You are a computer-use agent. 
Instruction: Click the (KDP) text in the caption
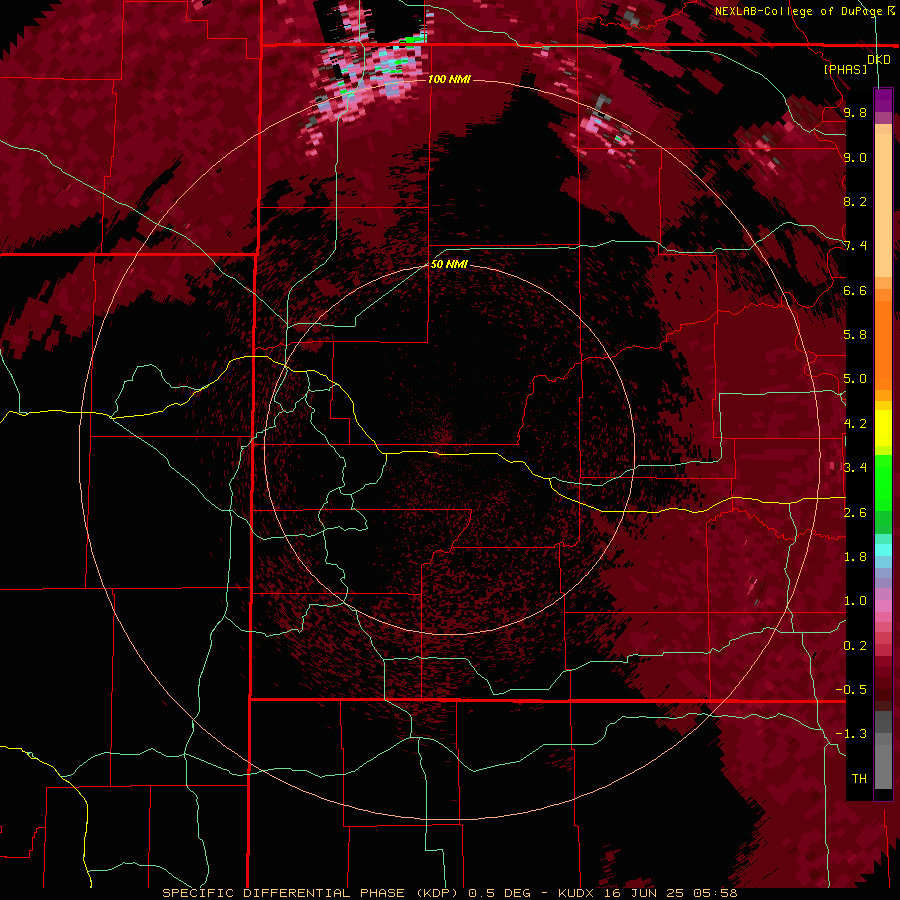(437, 893)
